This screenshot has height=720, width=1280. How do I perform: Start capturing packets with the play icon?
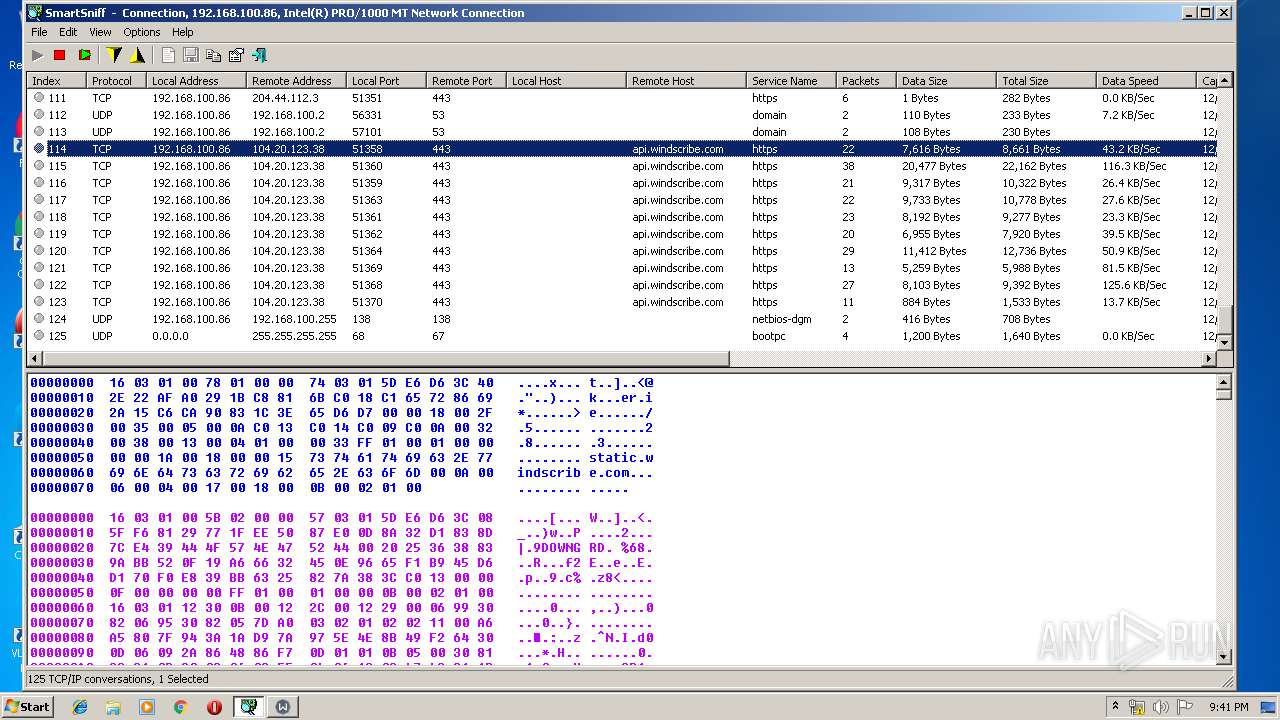(x=38, y=55)
